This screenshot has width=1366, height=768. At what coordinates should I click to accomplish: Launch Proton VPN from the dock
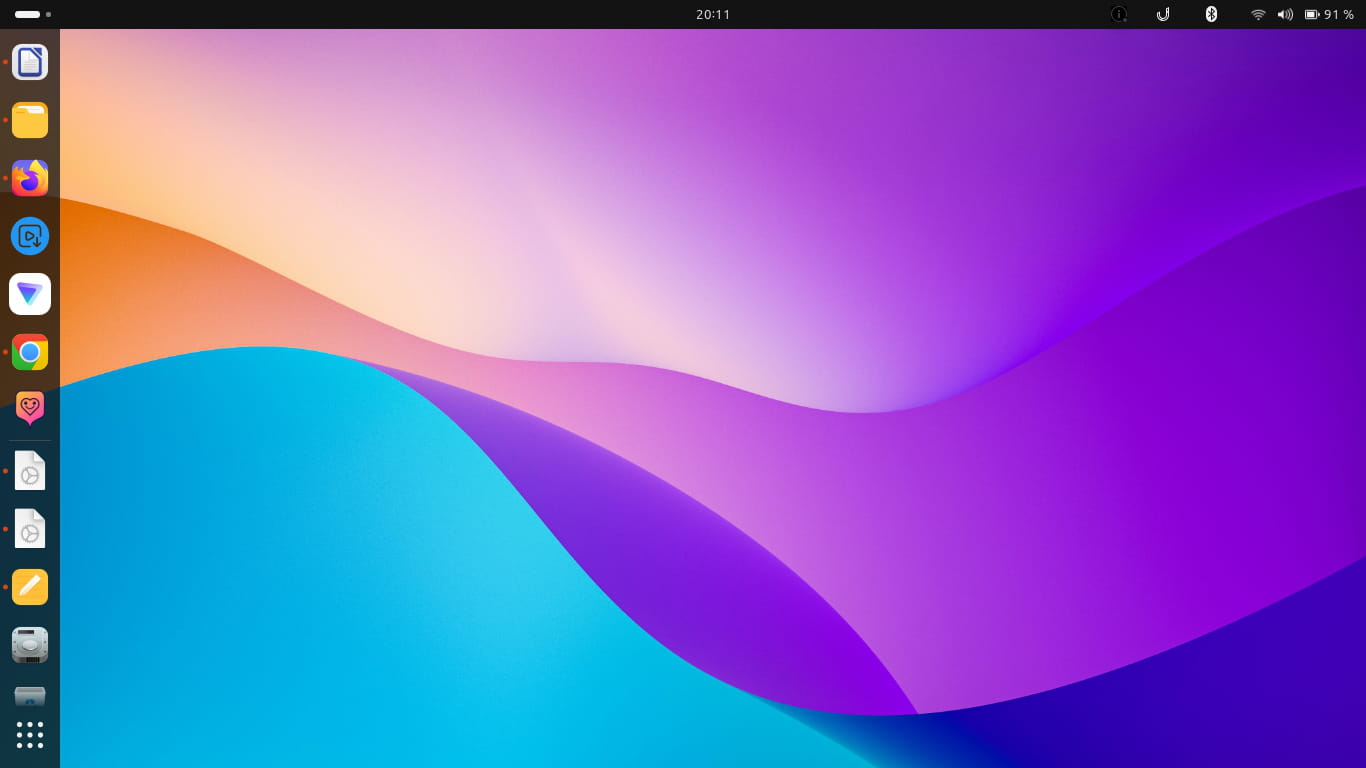click(x=30, y=294)
